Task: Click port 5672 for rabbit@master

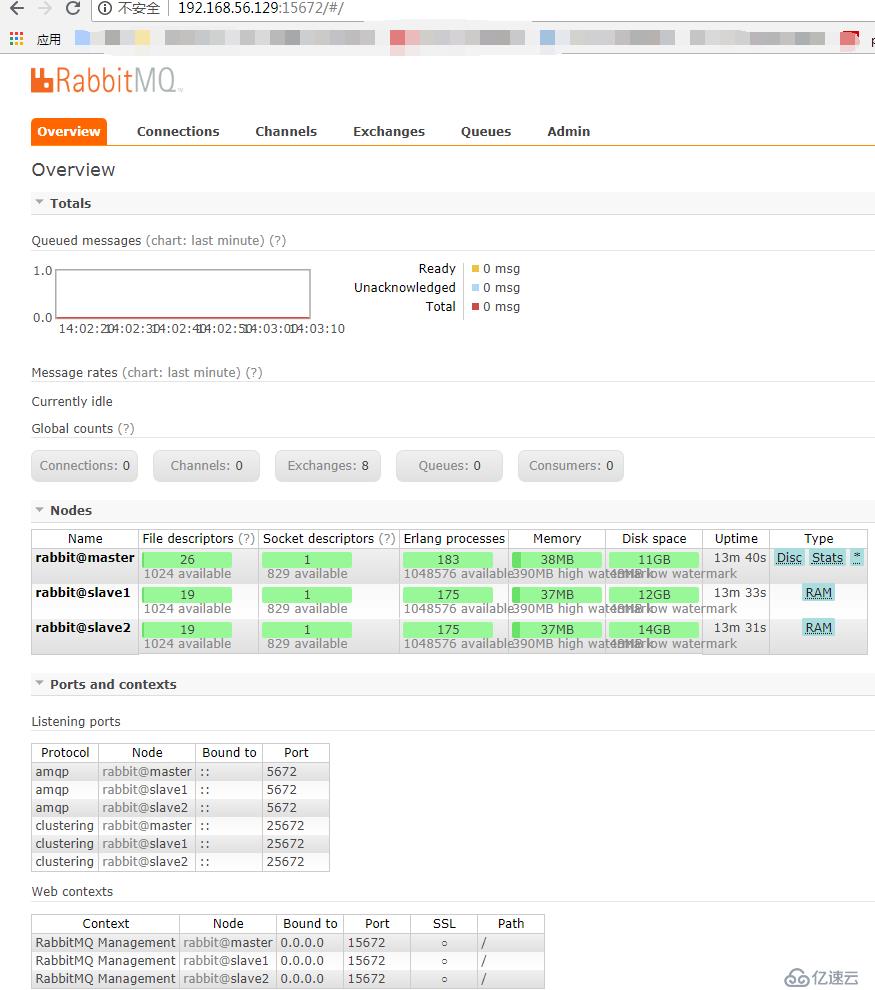Action: 282,772
